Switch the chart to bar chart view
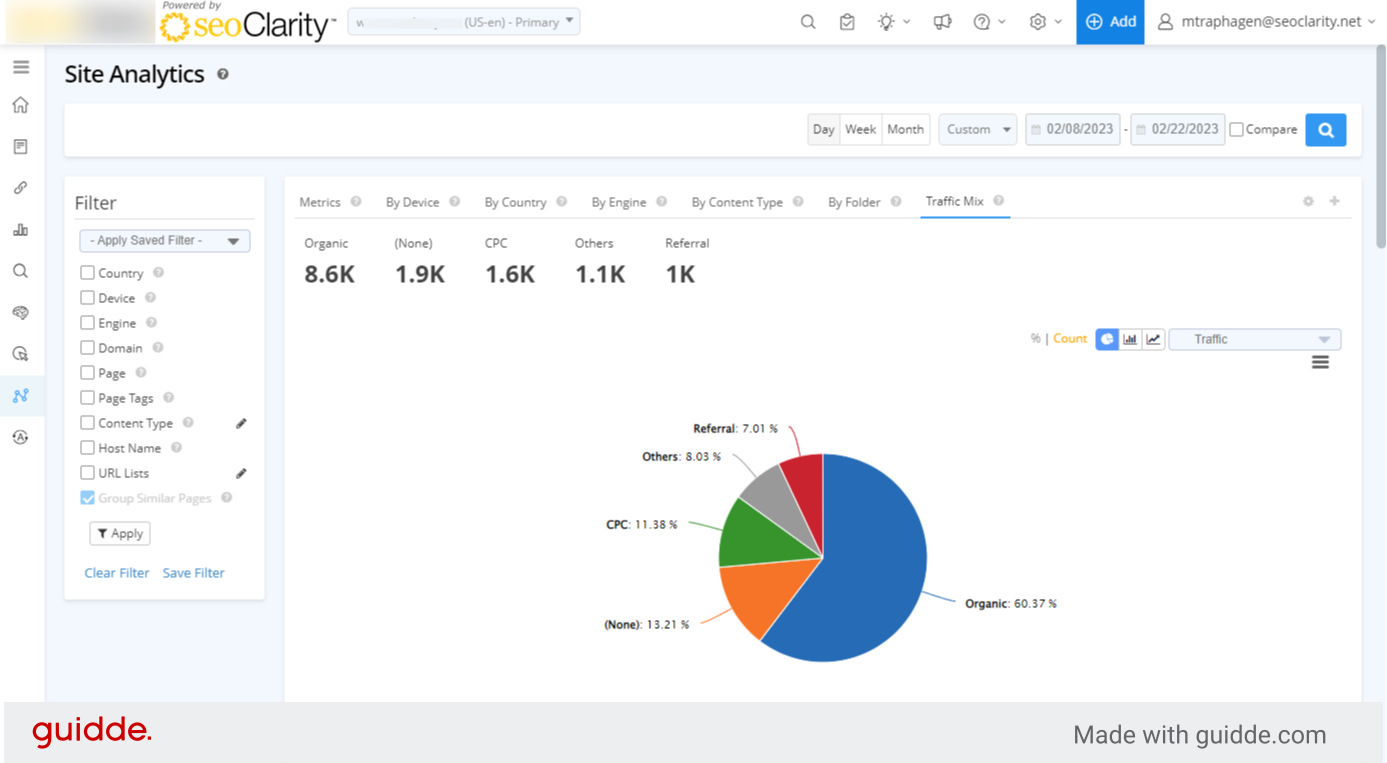 (x=1130, y=339)
